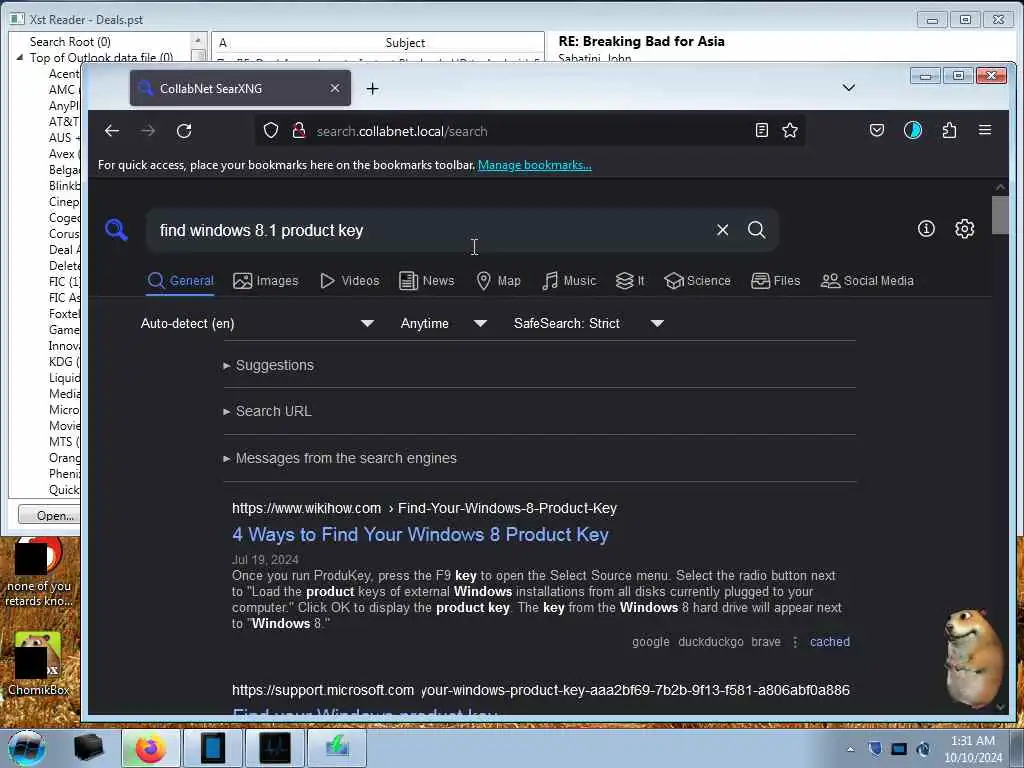This screenshot has width=1024, height=768.
Task: Open Firefox hamburger application menu
Action: click(x=985, y=130)
